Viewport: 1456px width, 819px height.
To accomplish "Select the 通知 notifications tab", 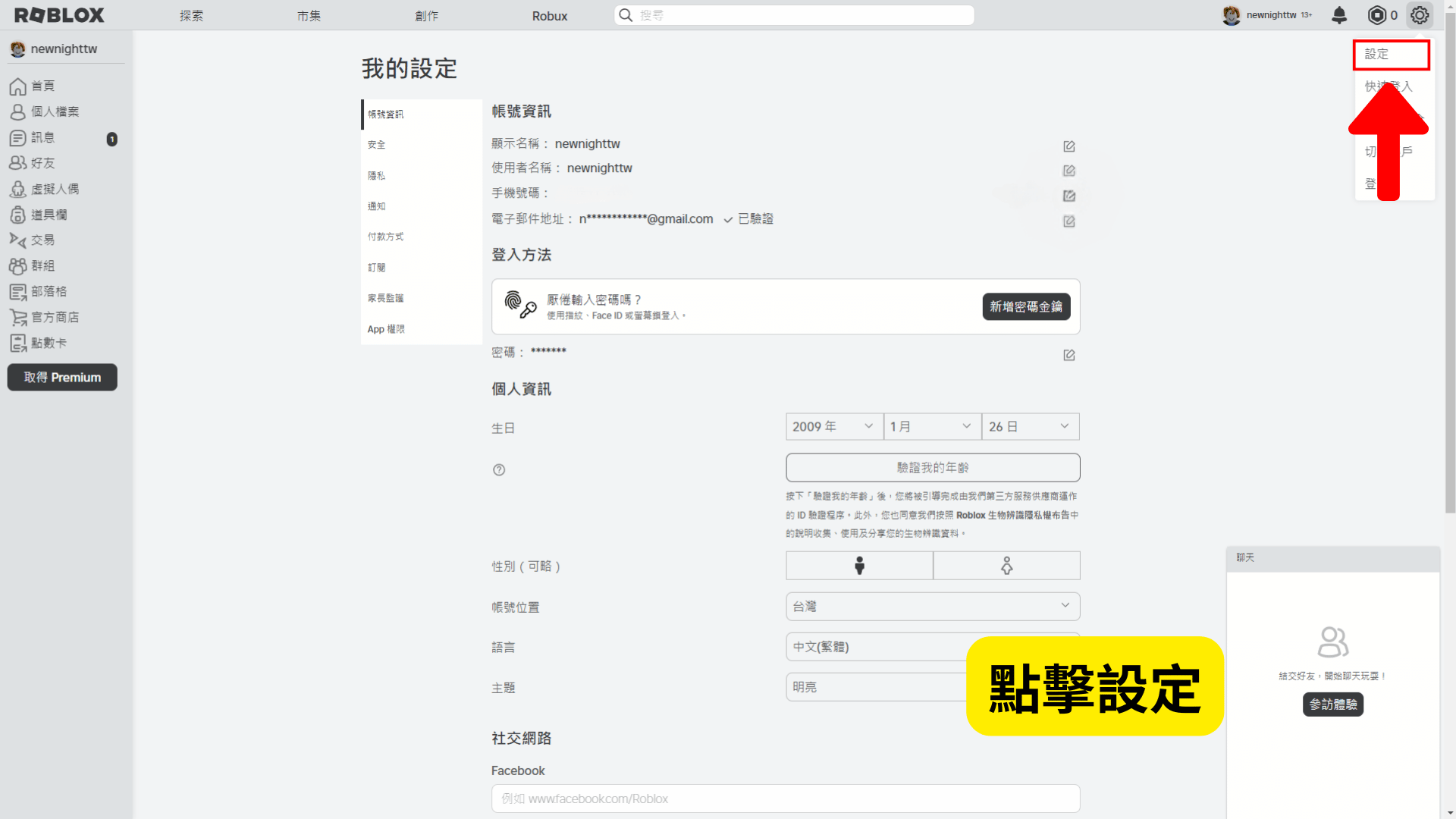I will [x=422, y=206].
